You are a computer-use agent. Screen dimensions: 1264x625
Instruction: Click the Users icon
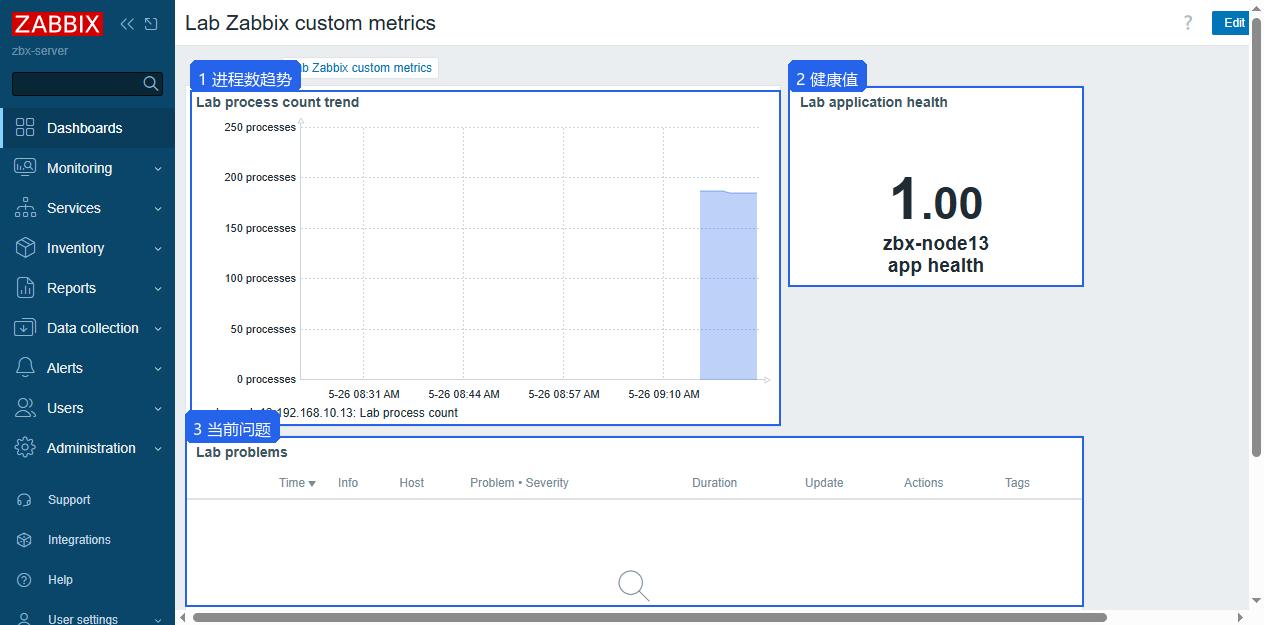tap(25, 408)
